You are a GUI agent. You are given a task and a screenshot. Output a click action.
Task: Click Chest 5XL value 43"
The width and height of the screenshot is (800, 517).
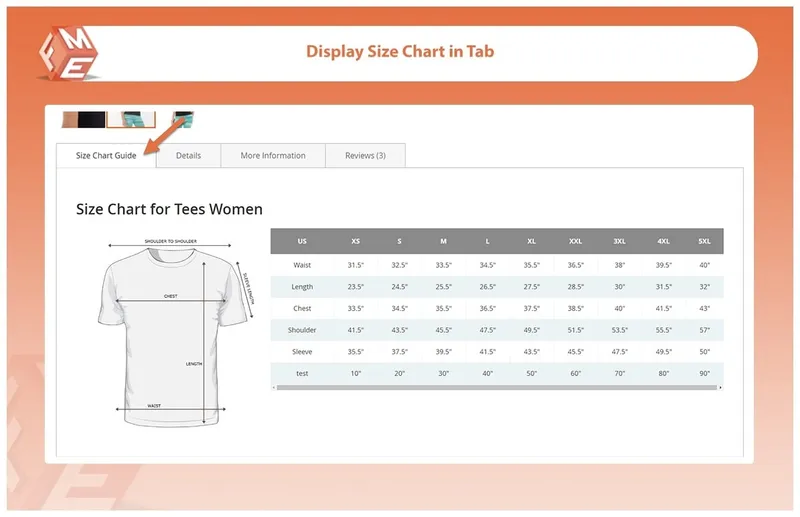[x=705, y=308]
